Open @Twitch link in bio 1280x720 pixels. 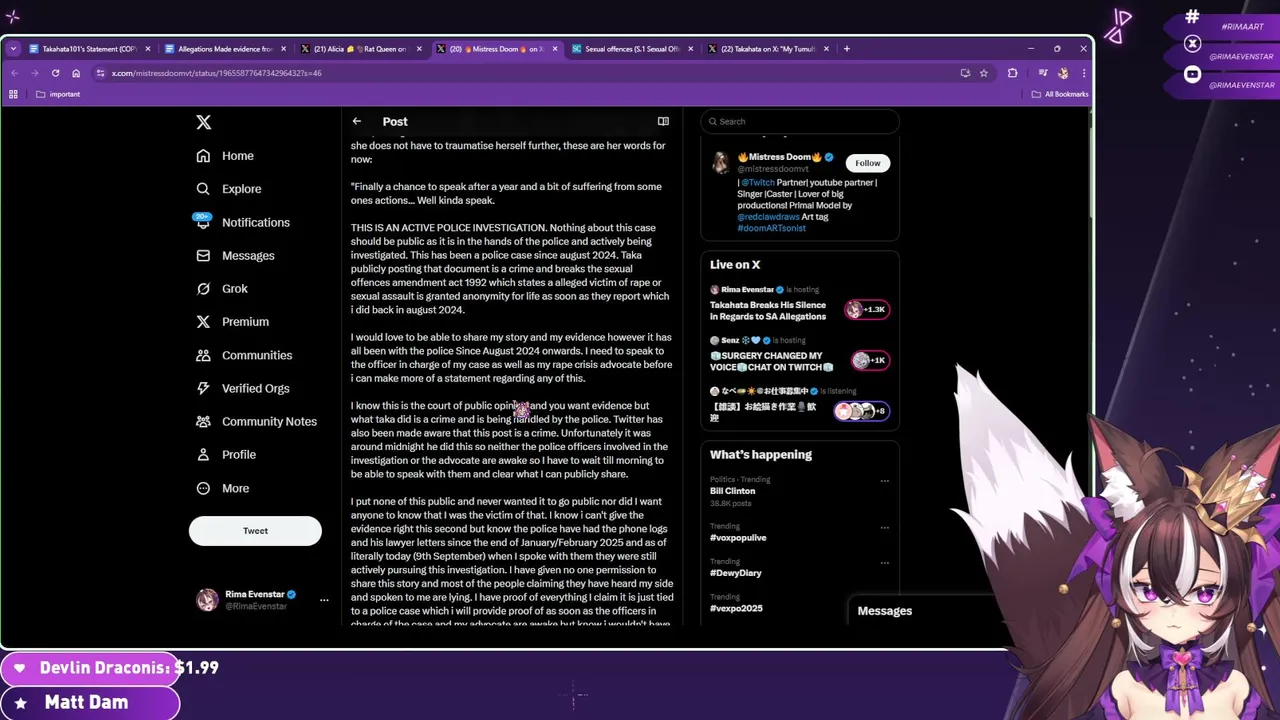pos(758,183)
